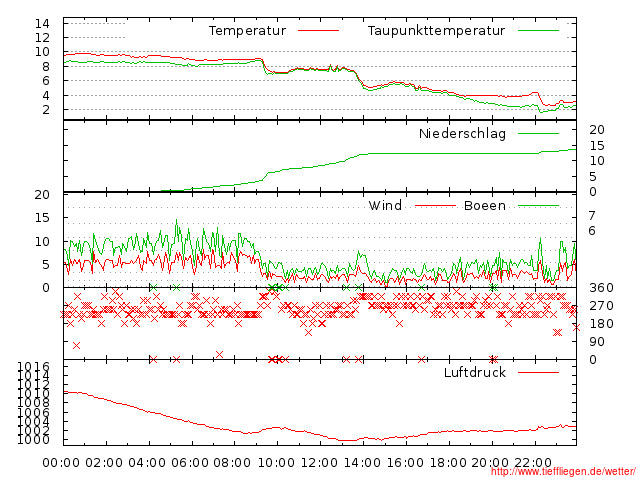Pick the green line sample beside Niederschlag
Screen dimensions: 640x480
click(x=538, y=133)
